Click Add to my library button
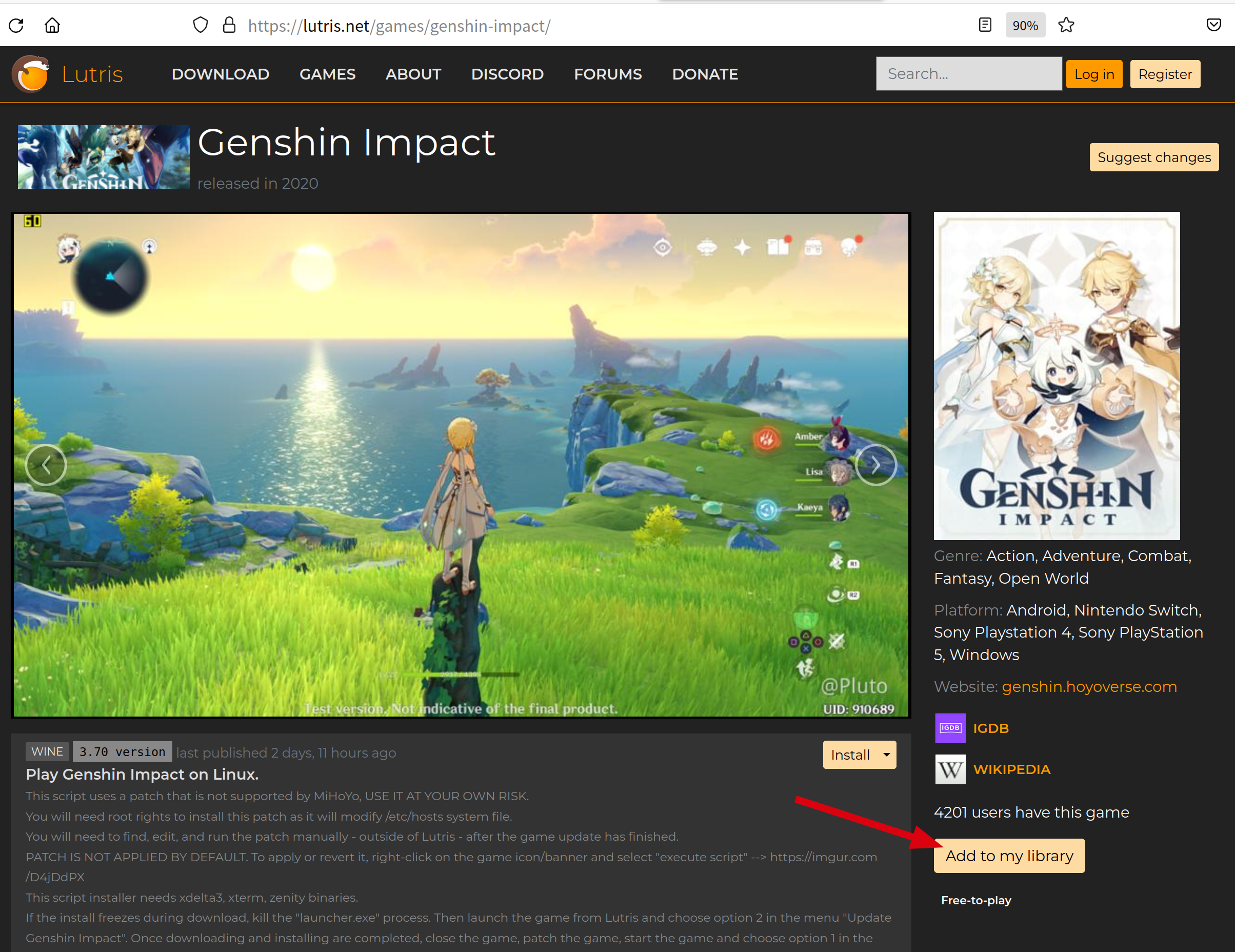Image resolution: width=1235 pixels, height=952 pixels. (x=1009, y=856)
